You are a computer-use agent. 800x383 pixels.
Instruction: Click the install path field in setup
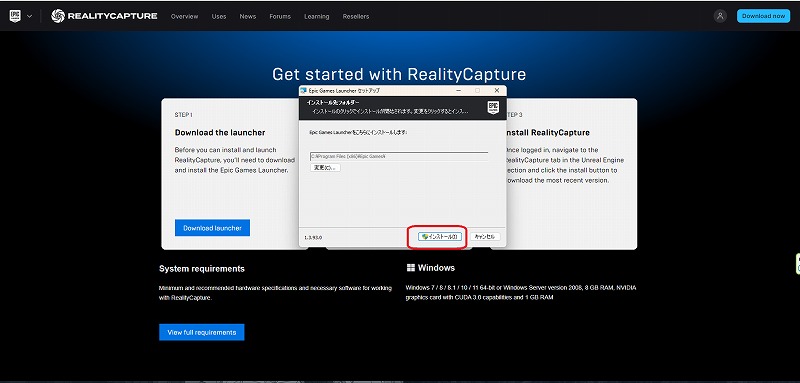point(399,156)
